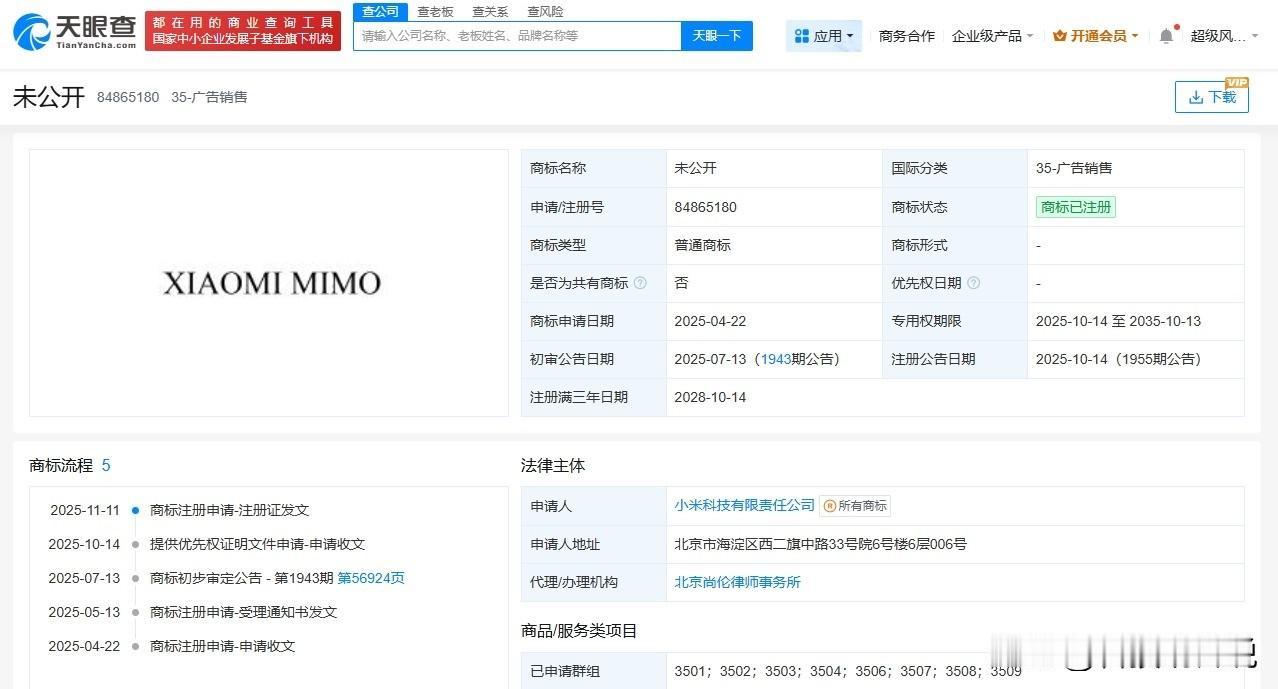
Task: Open the 超级风… user account menu
Action: (1225, 36)
